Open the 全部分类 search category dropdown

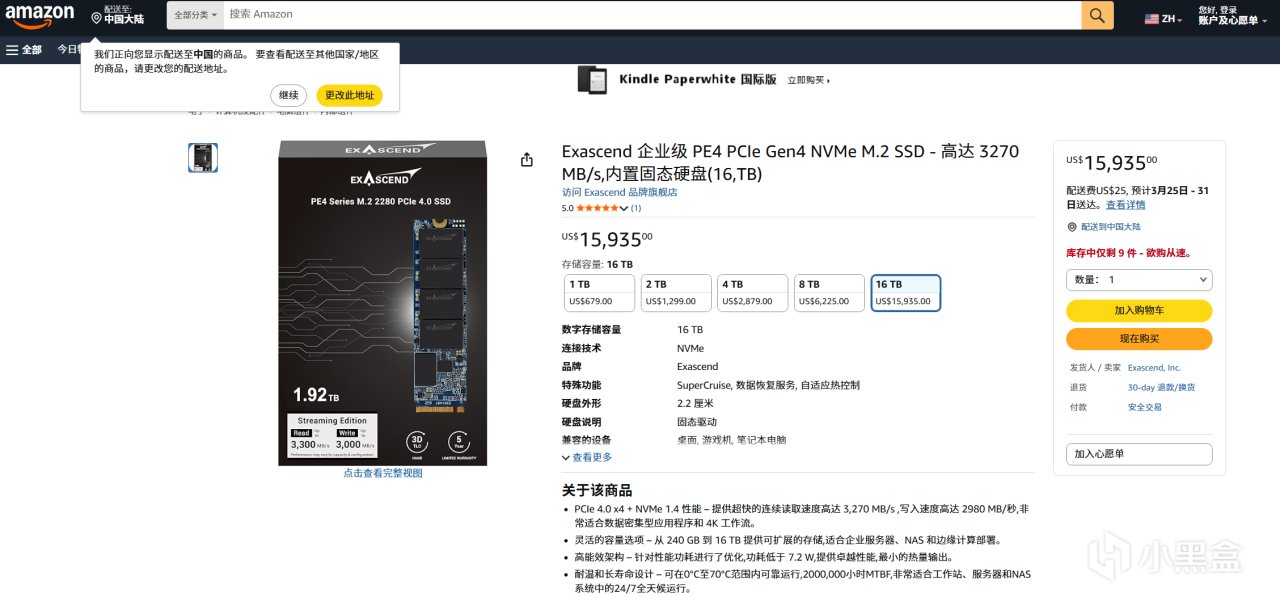(x=195, y=15)
